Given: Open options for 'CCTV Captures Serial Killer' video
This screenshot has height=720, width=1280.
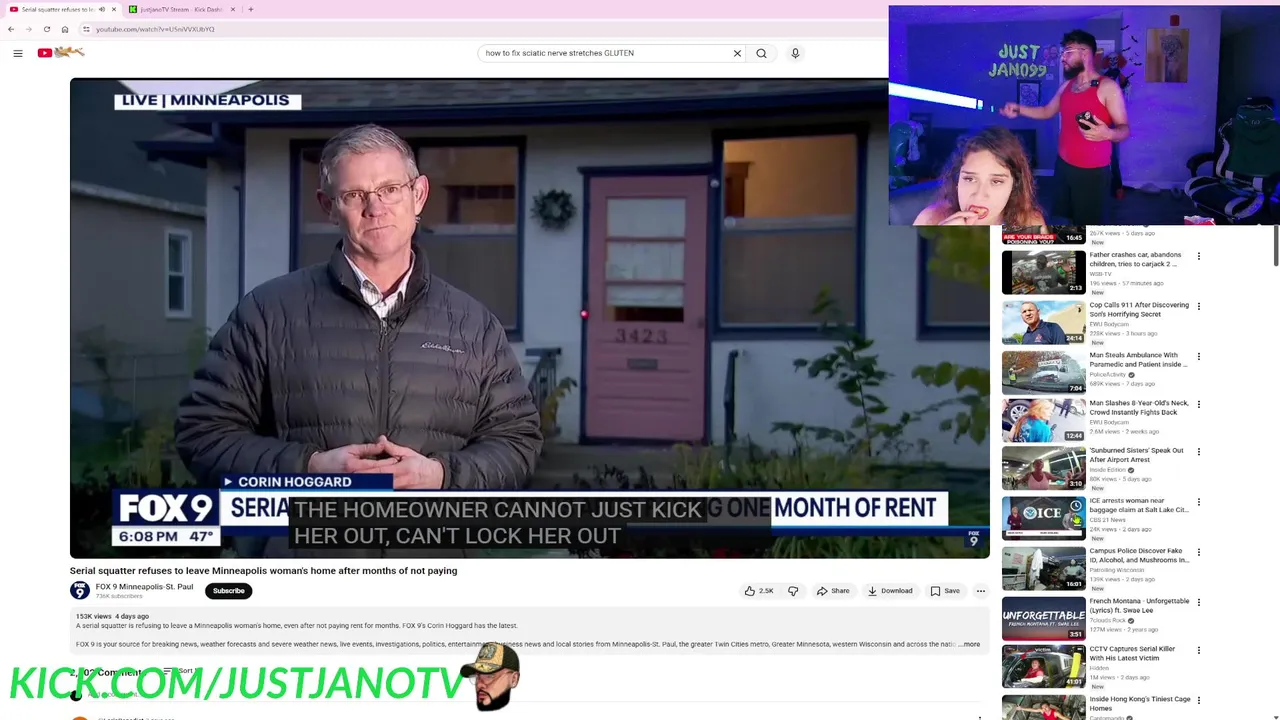Looking at the screenshot, I should point(1199,650).
